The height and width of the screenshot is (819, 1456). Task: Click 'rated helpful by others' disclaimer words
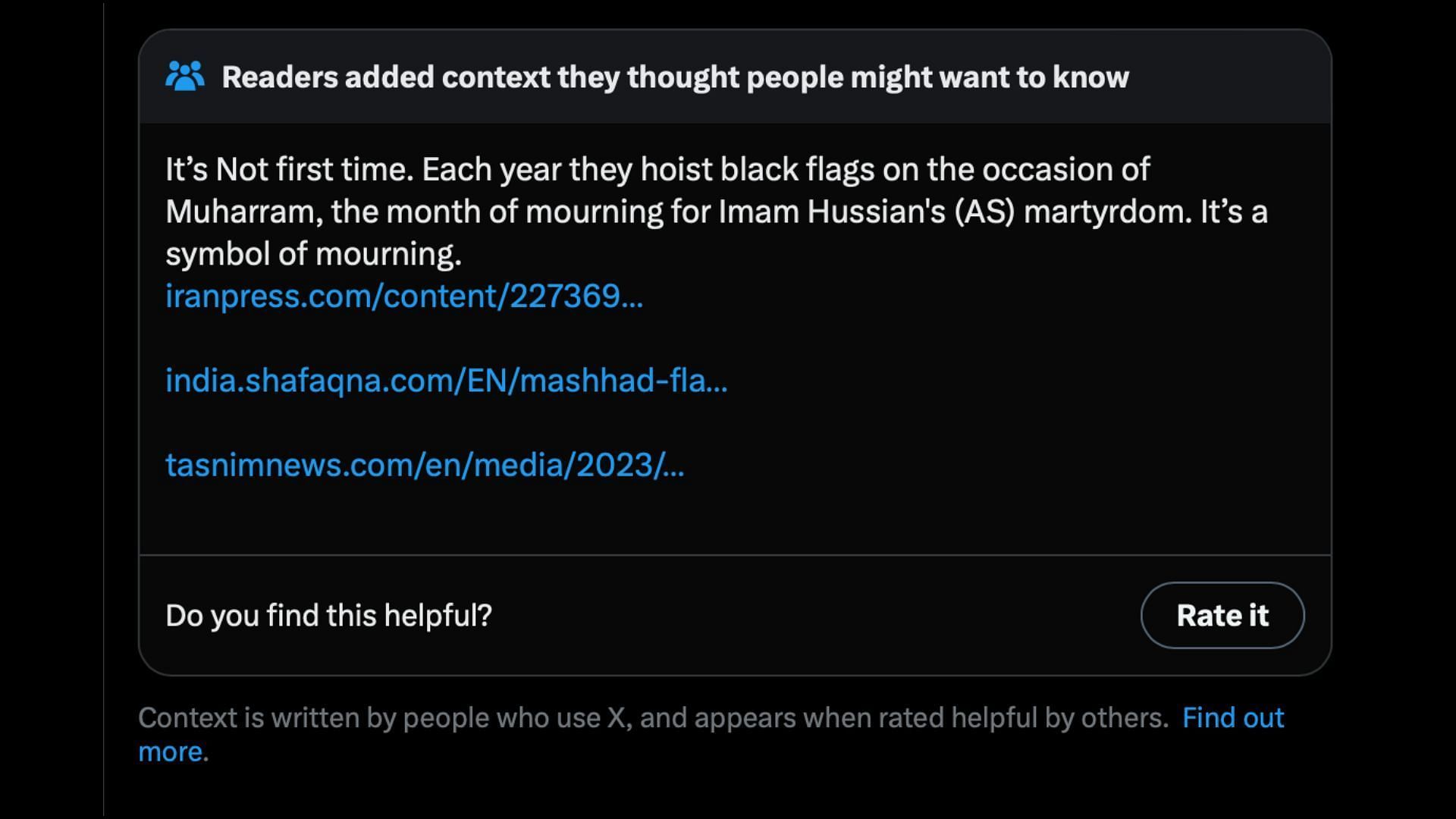point(1024,717)
